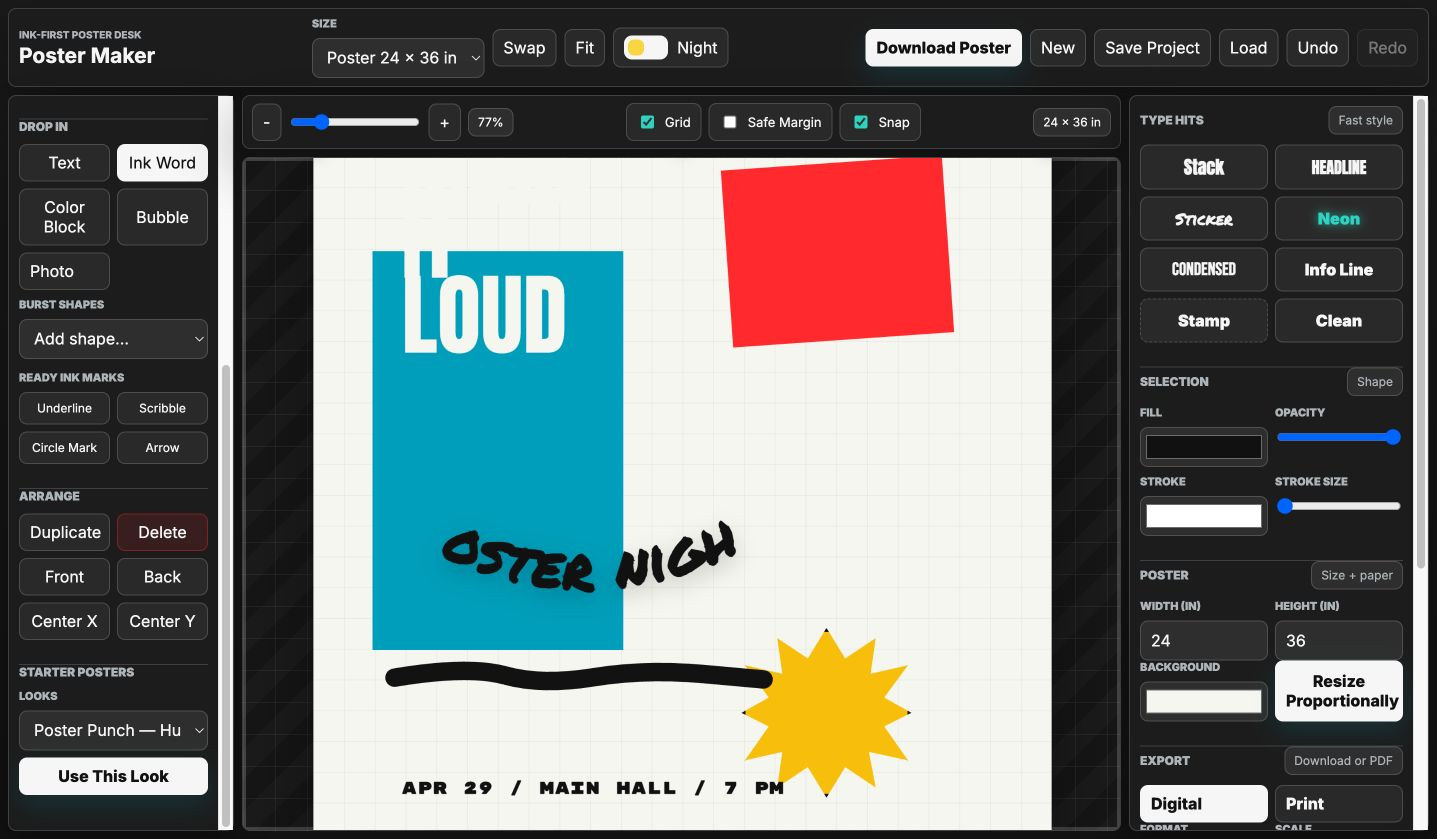This screenshot has height=839, width=1437.
Task: Duplicate the selected element
Action: tap(64, 532)
